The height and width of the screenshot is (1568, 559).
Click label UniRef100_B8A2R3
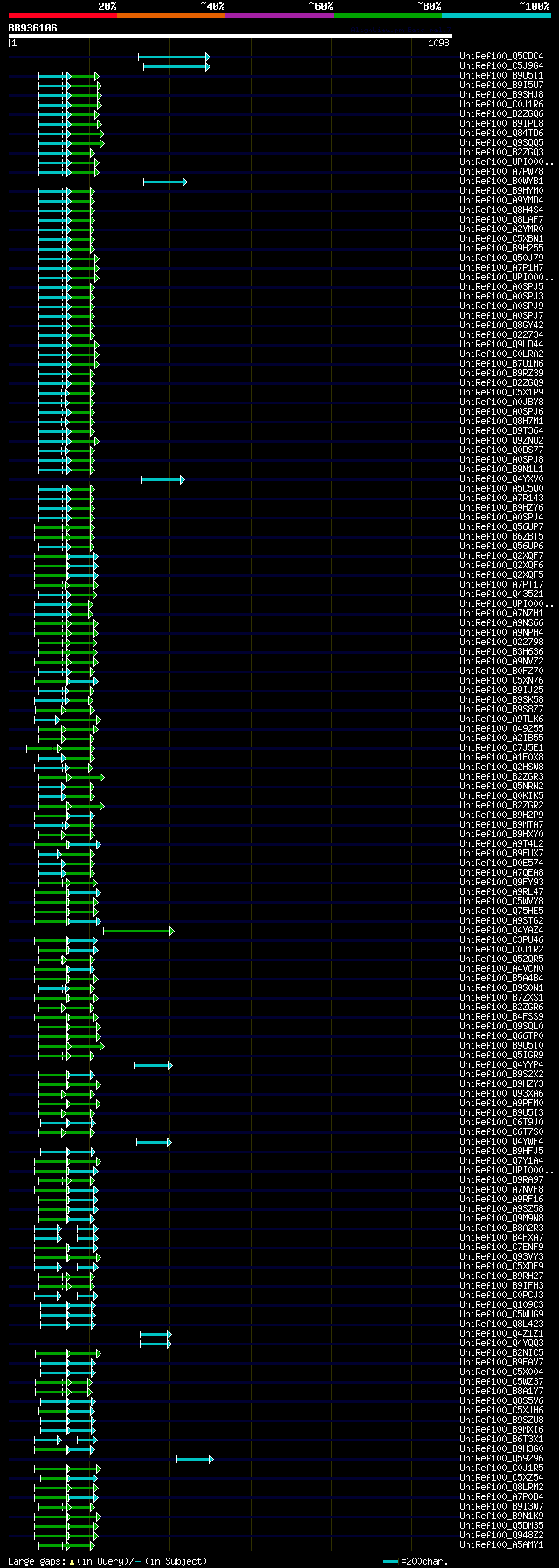[x=501, y=1228]
